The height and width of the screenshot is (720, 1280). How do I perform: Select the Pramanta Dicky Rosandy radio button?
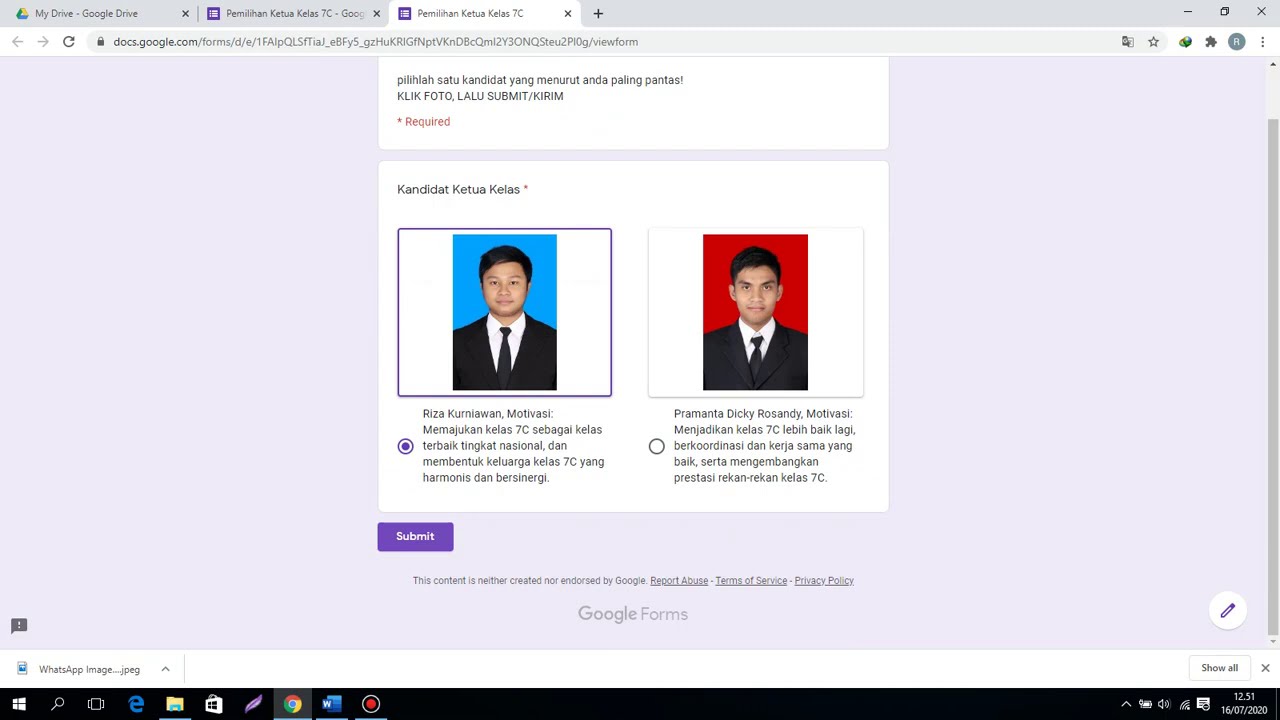tap(656, 446)
